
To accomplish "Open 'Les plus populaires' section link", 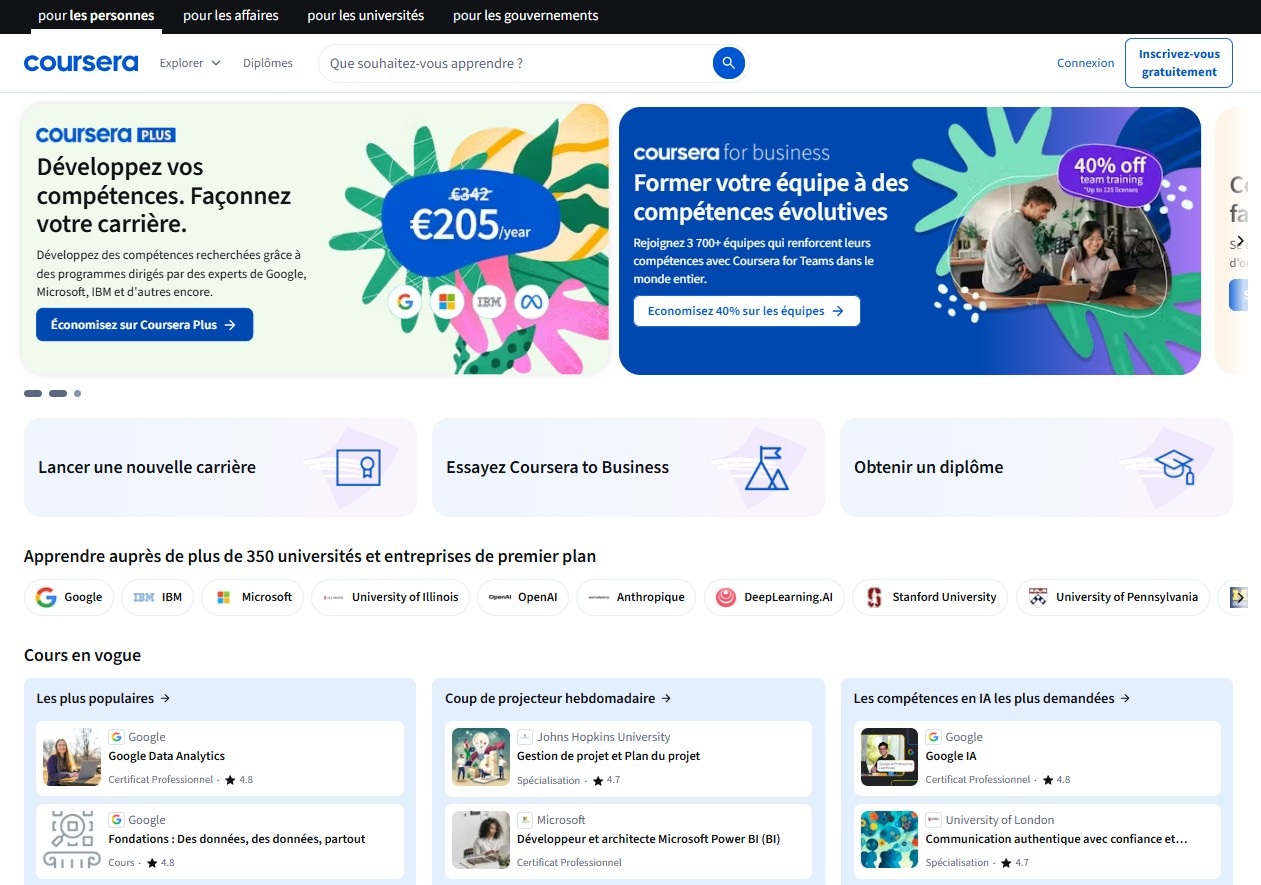I will click(x=103, y=698).
